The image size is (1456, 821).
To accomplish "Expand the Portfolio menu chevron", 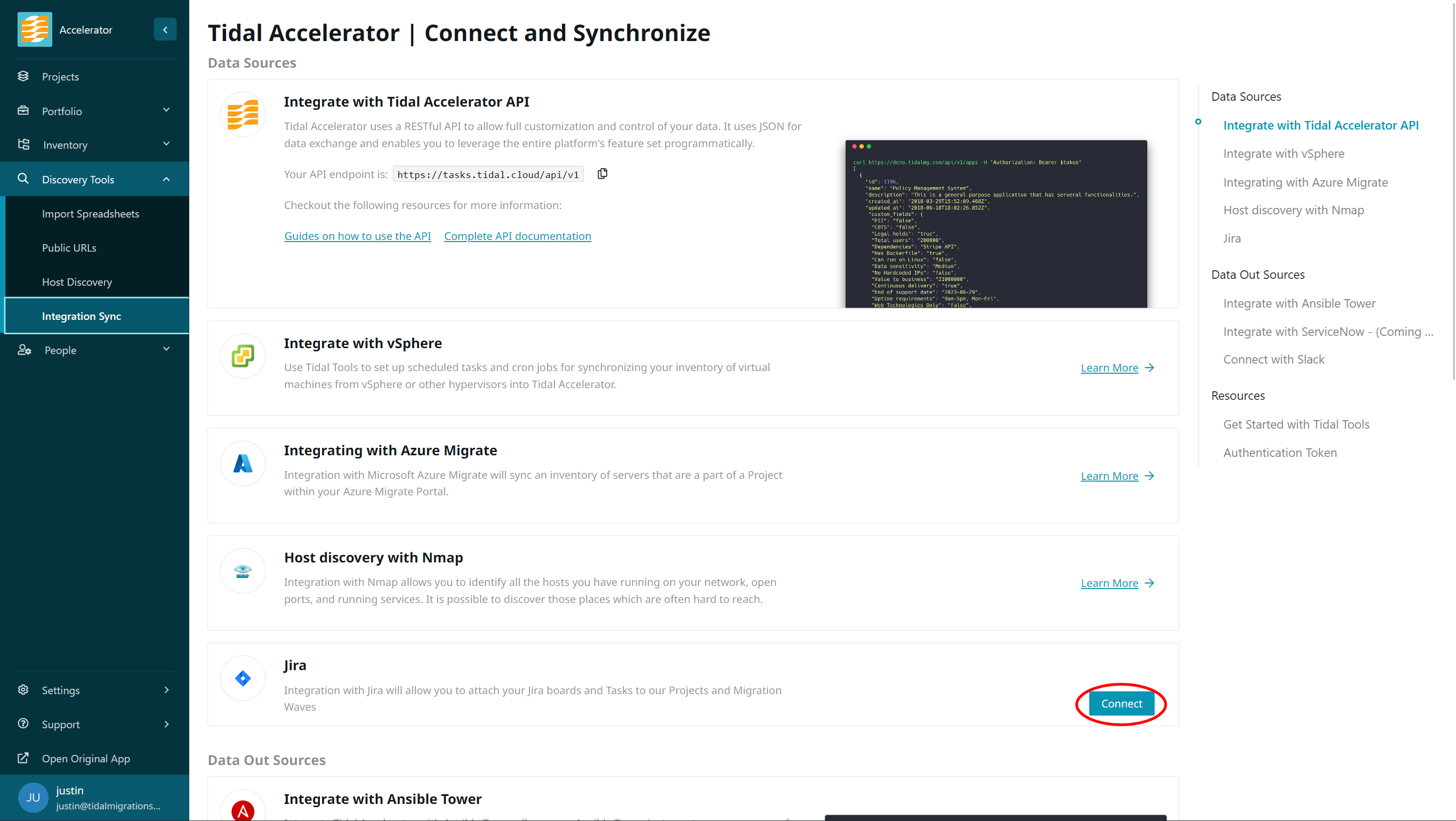I will [166, 110].
